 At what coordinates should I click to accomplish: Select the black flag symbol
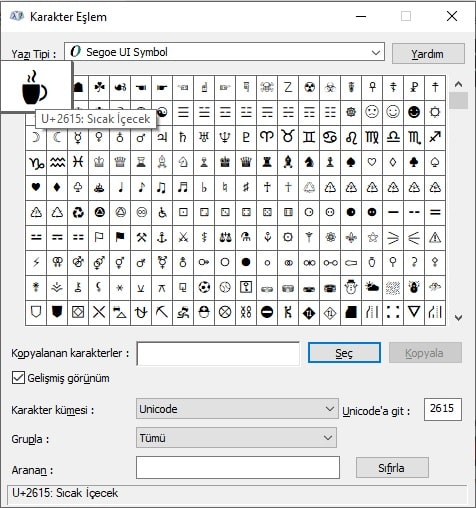(x=120, y=237)
